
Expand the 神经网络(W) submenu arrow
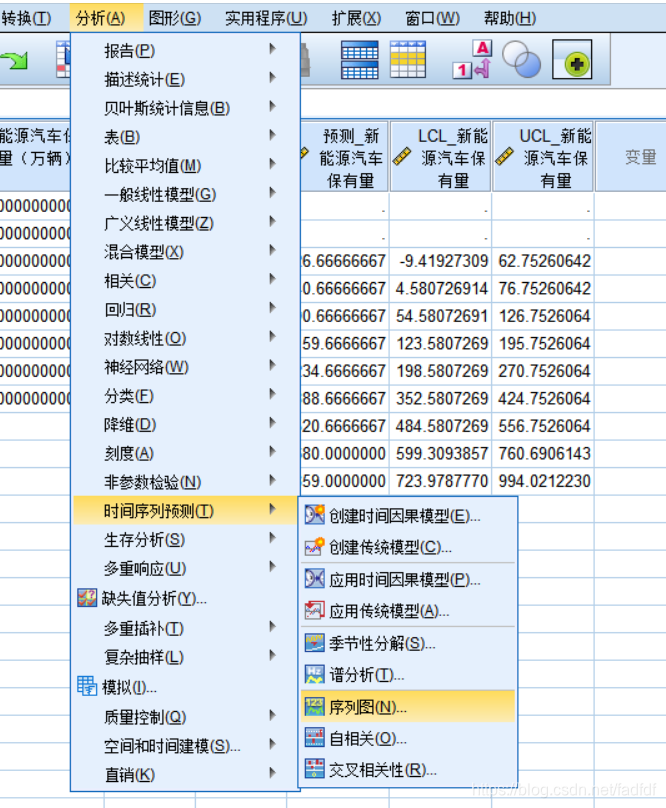[x=273, y=366]
